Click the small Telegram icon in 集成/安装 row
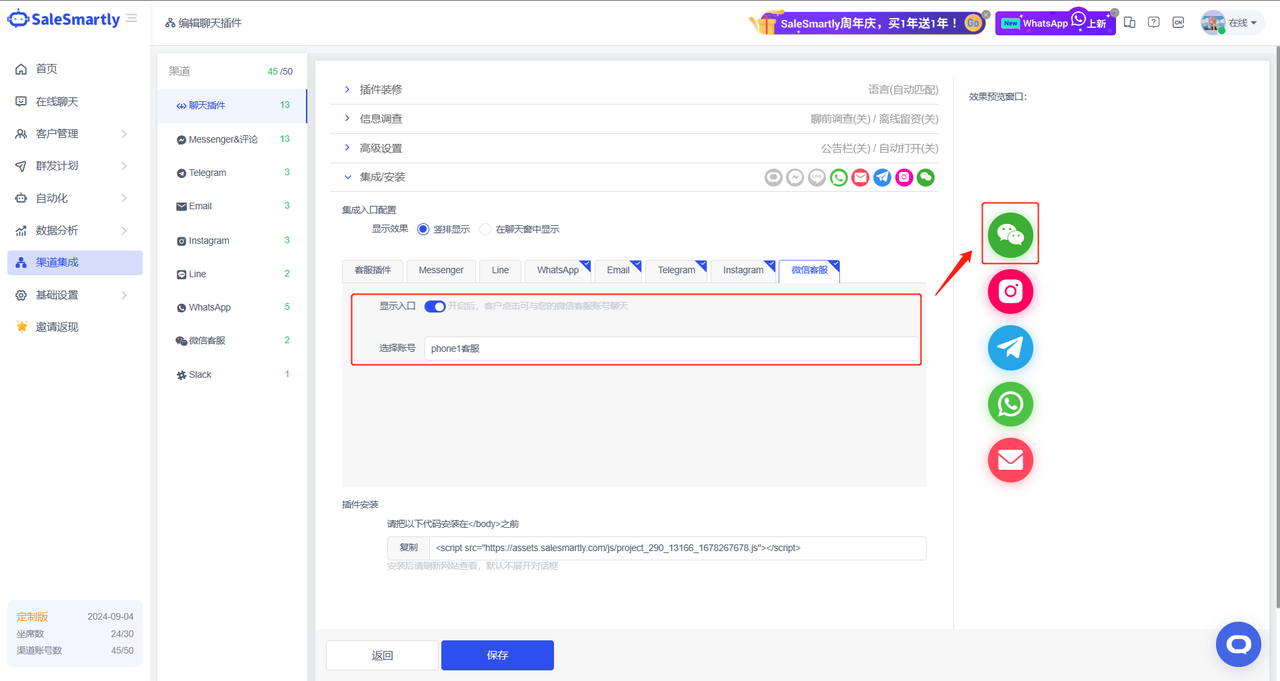The image size is (1280, 681). (x=882, y=177)
